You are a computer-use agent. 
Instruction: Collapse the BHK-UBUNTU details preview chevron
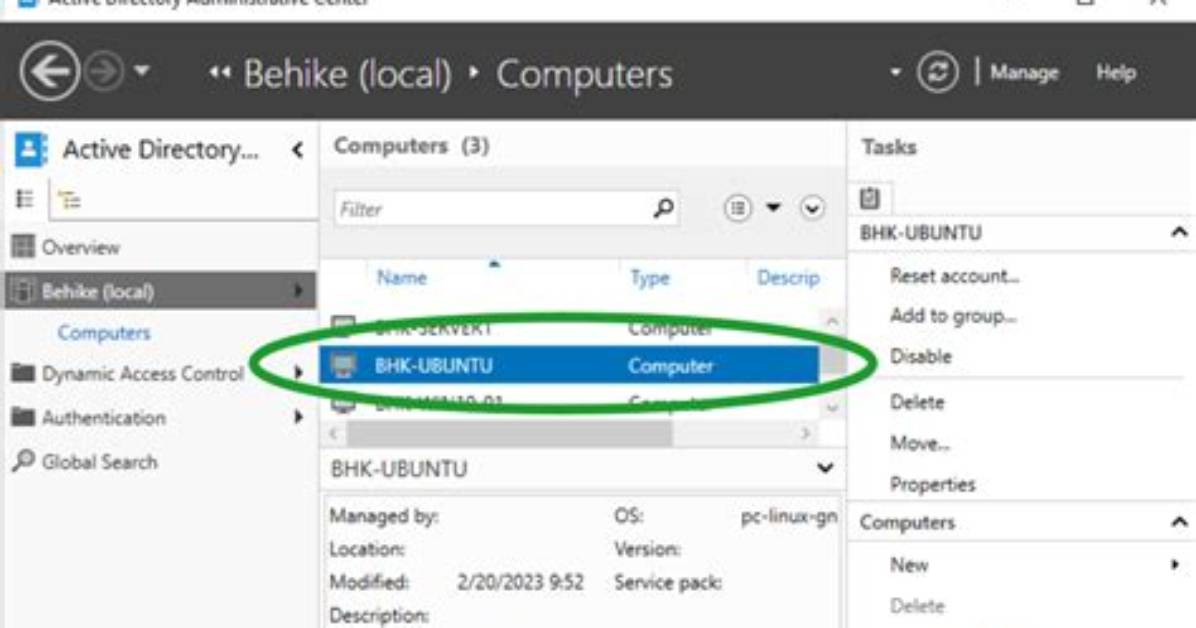click(825, 468)
